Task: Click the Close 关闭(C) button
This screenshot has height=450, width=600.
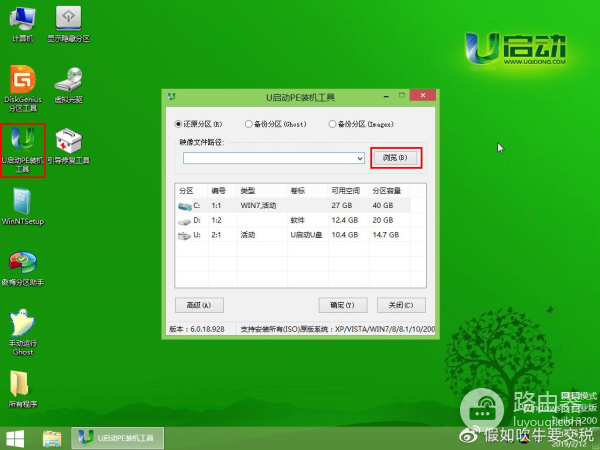Action: point(401,305)
